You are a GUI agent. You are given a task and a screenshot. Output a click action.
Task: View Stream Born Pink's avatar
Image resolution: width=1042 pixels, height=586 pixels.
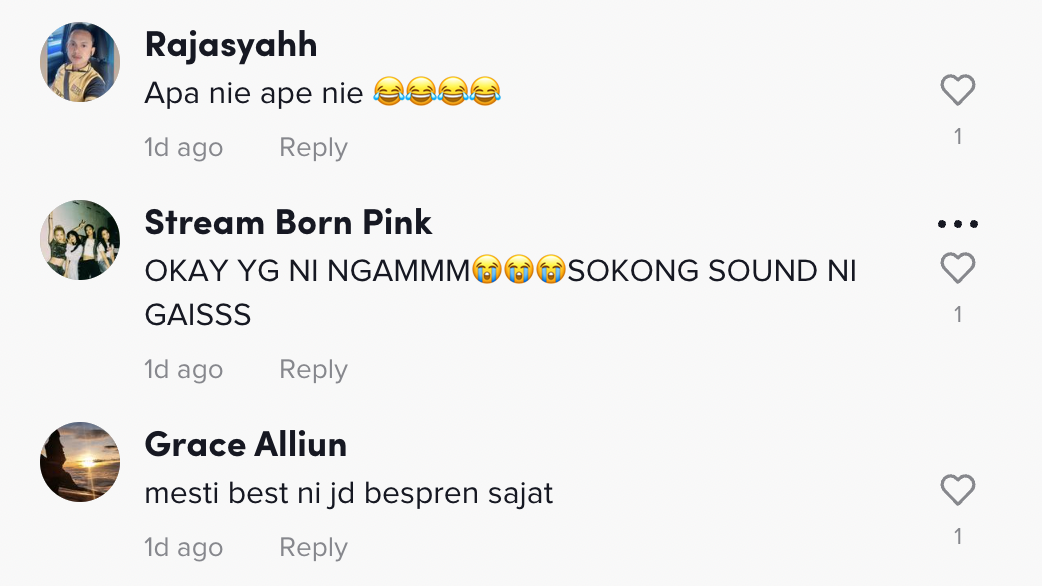point(80,240)
